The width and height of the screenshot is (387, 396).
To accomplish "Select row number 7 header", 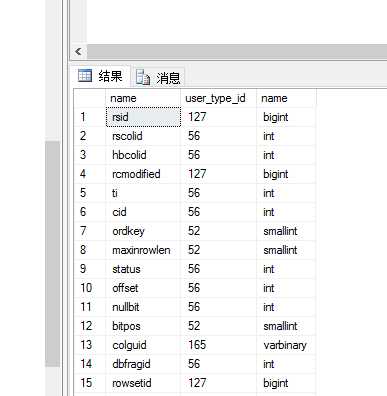I will click(90, 231).
